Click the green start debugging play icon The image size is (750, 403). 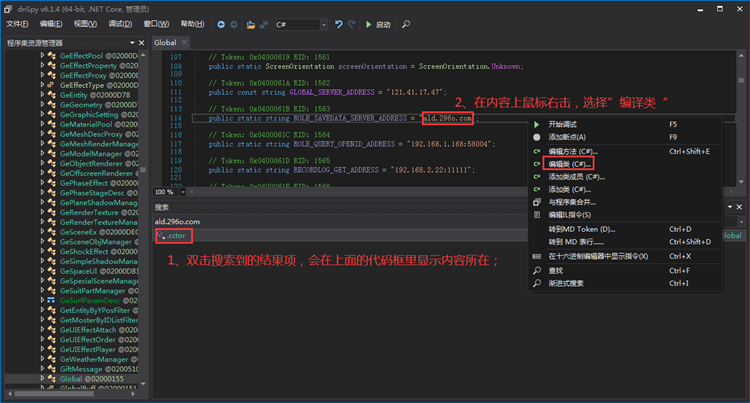(x=369, y=24)
